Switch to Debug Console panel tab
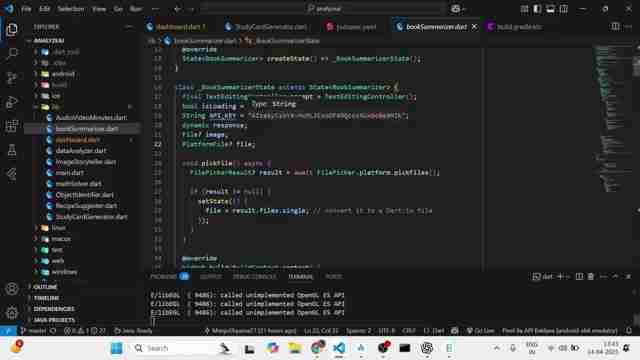 pyautogui.click(x=254, y=276)
